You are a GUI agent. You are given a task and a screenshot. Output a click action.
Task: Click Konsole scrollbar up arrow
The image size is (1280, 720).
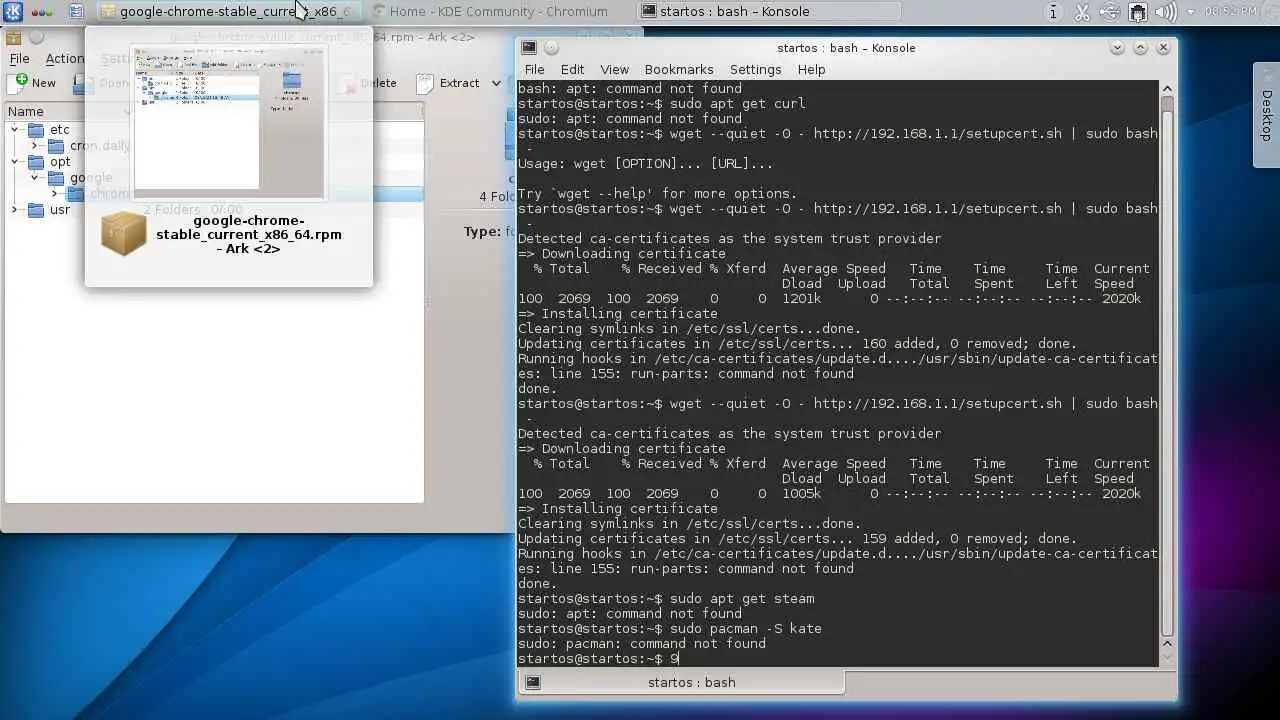(1167, 88)
